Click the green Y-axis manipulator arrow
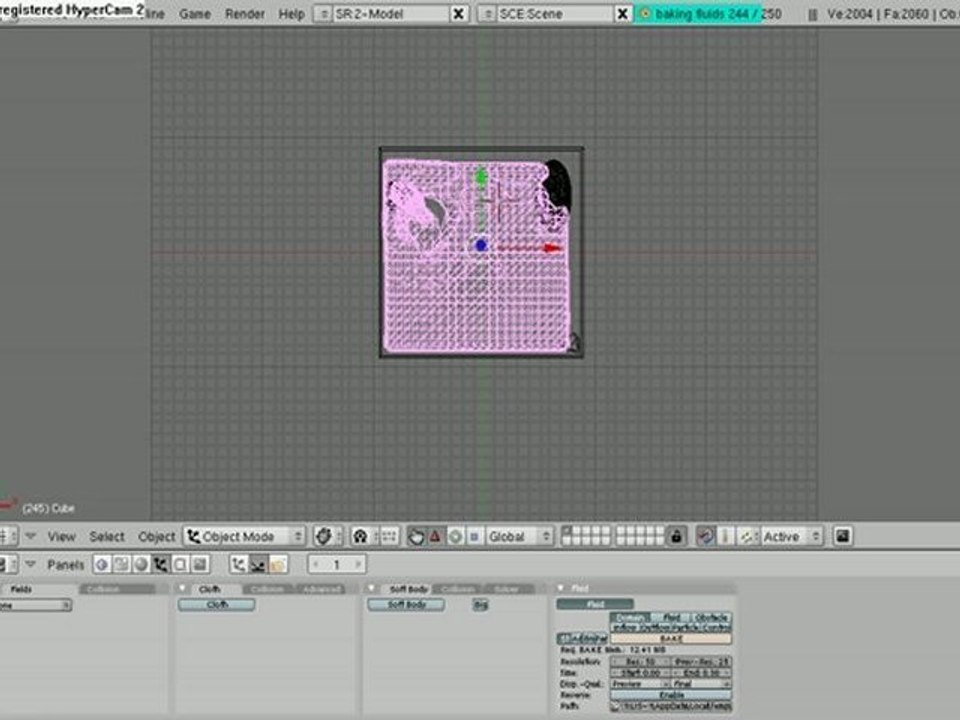Image resolution: width=960 pixels, height=720 pixels. click(x=481, y=178)
